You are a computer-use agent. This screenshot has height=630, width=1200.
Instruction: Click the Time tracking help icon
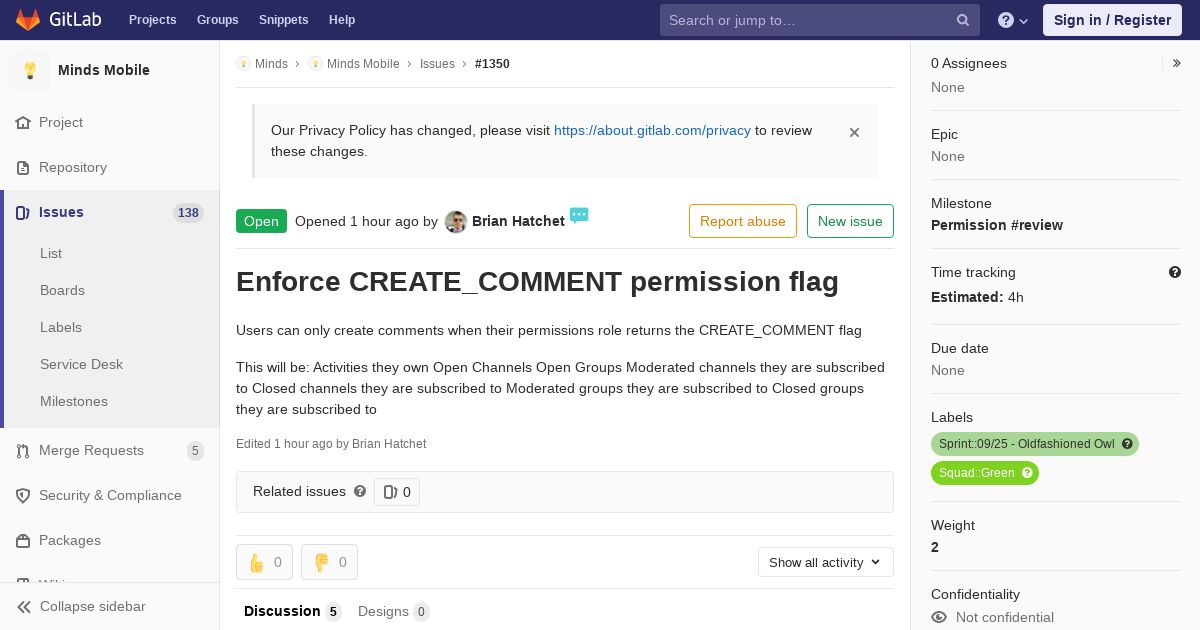pyautogui.click(x=1175, y=272)
